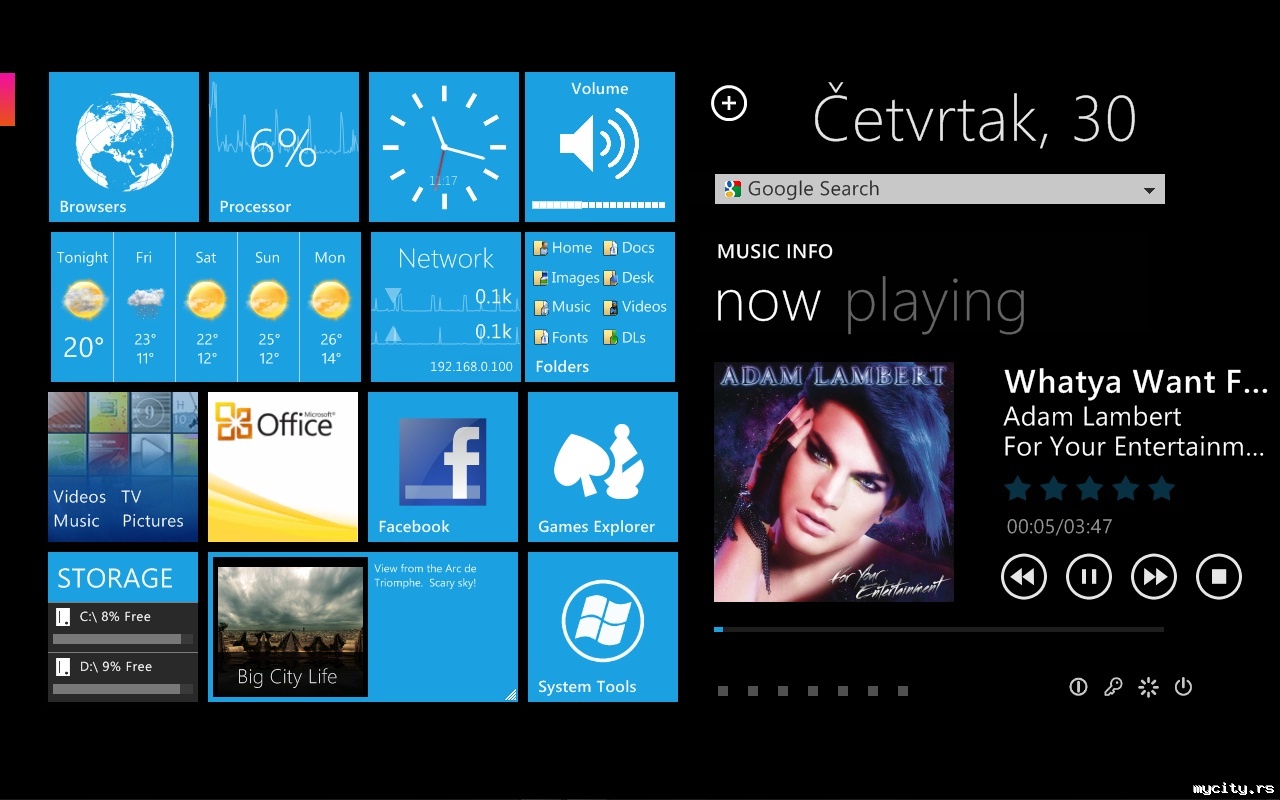Open Music folder in Folders tile

point(562,307)
